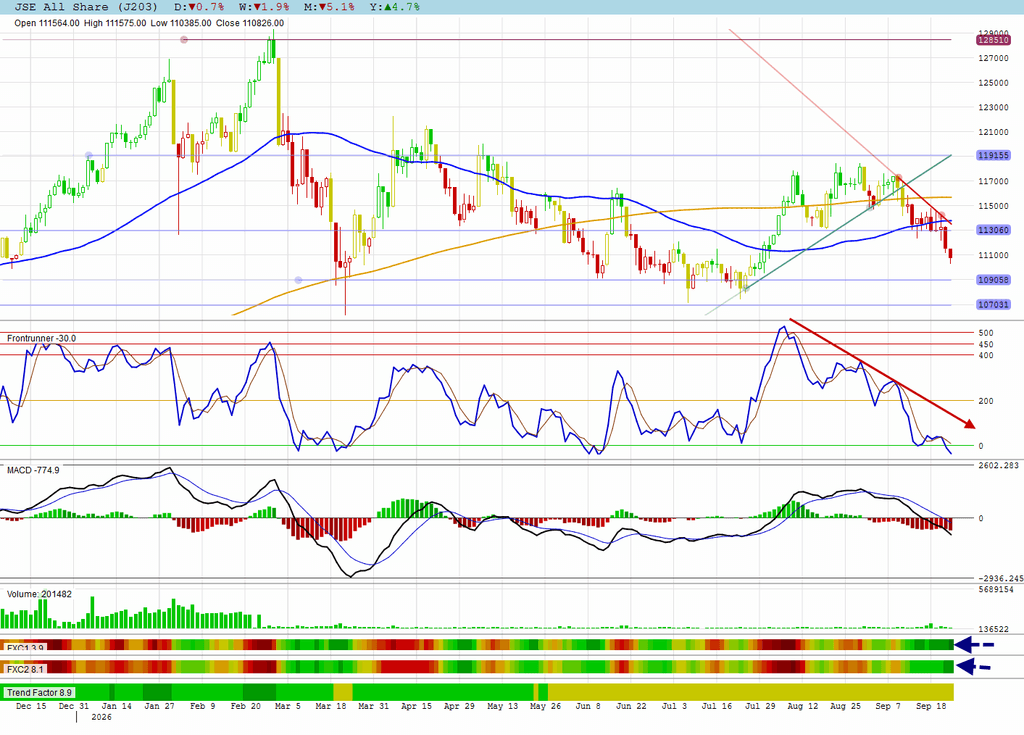This screenshot has width=1024, height=735.
Task: Select the 113060 support level label
Action: click(993, 230)
